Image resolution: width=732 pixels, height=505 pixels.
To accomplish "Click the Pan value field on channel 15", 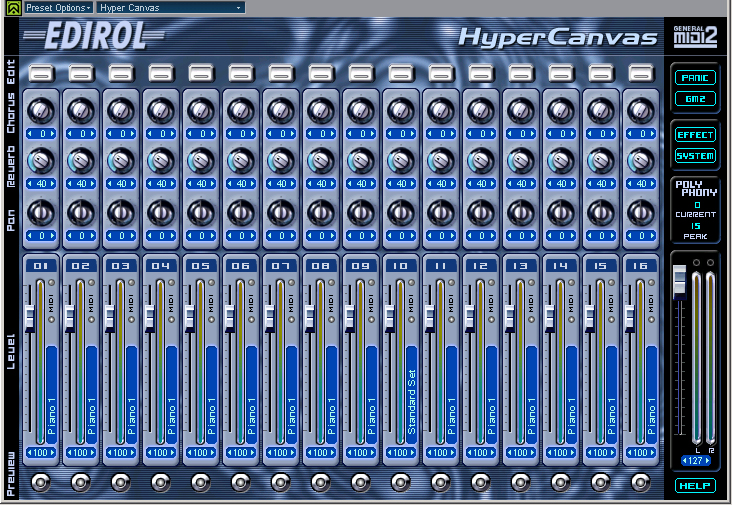I will 601,235.
